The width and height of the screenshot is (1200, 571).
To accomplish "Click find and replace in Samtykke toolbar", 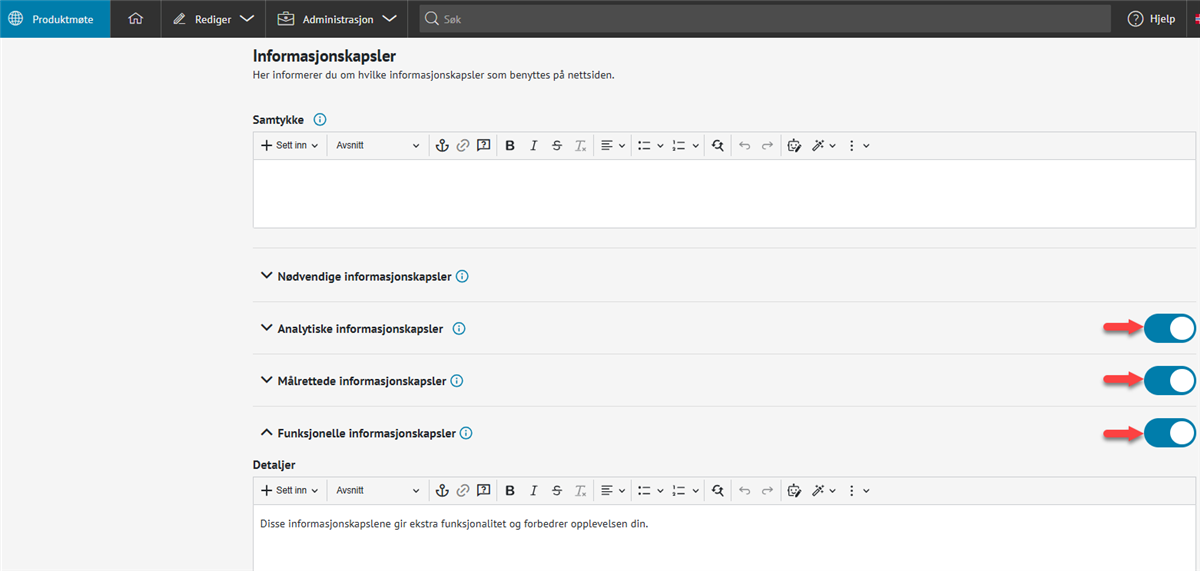I will click(x=717, y=146).
